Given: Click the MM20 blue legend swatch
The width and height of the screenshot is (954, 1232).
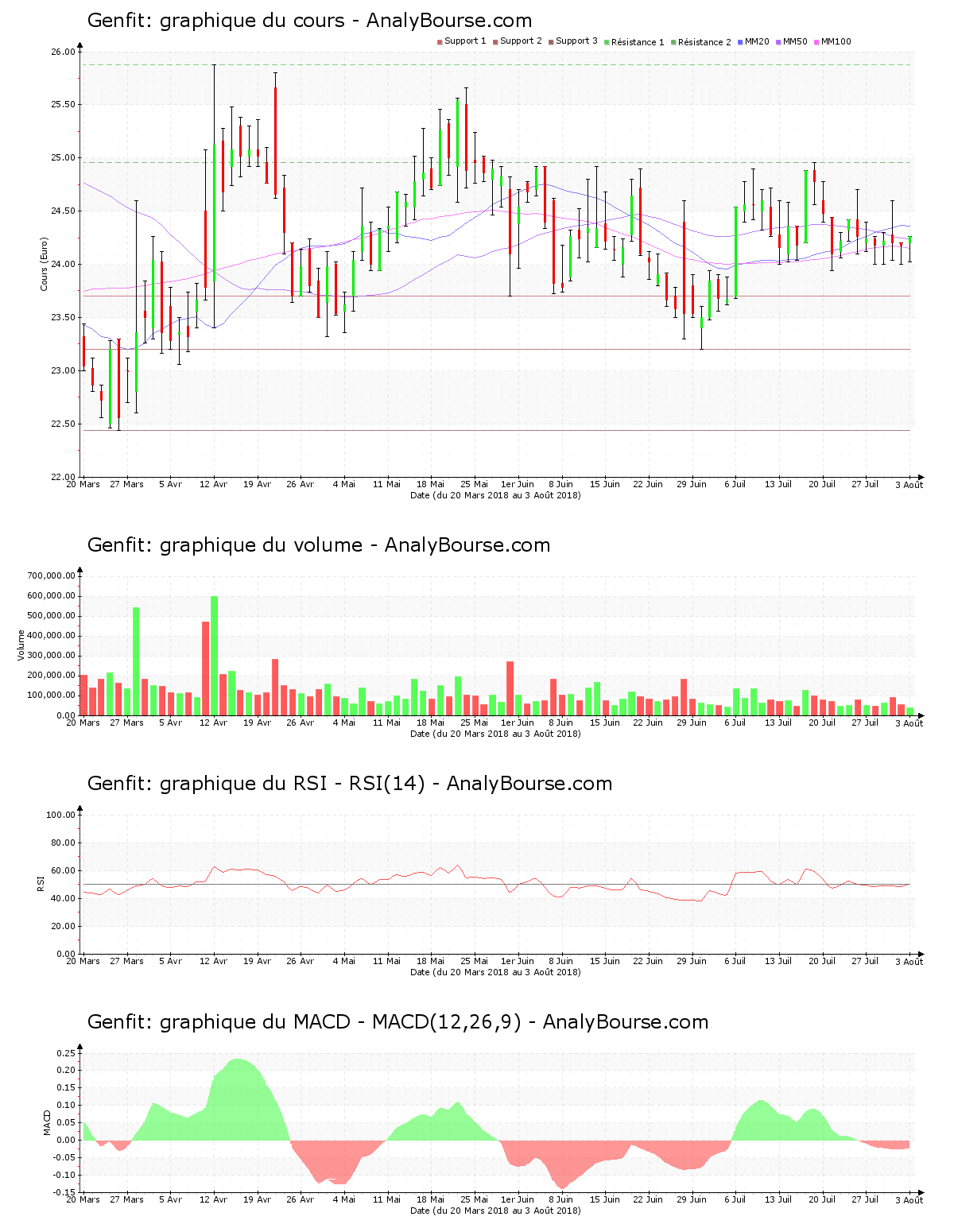Looking at the screenshot, I should pos(740,42).
